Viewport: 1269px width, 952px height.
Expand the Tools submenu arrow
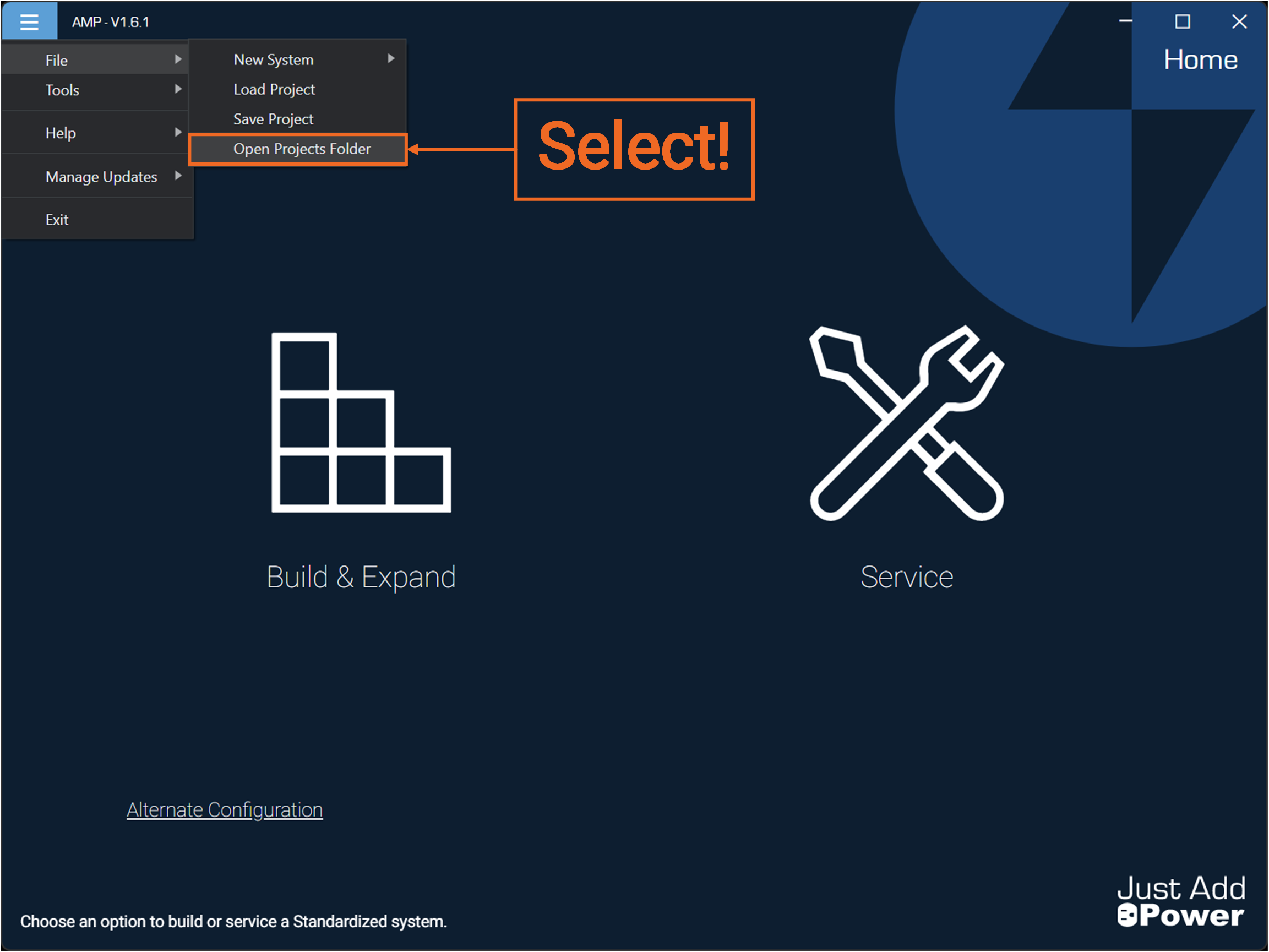[178, 89]
